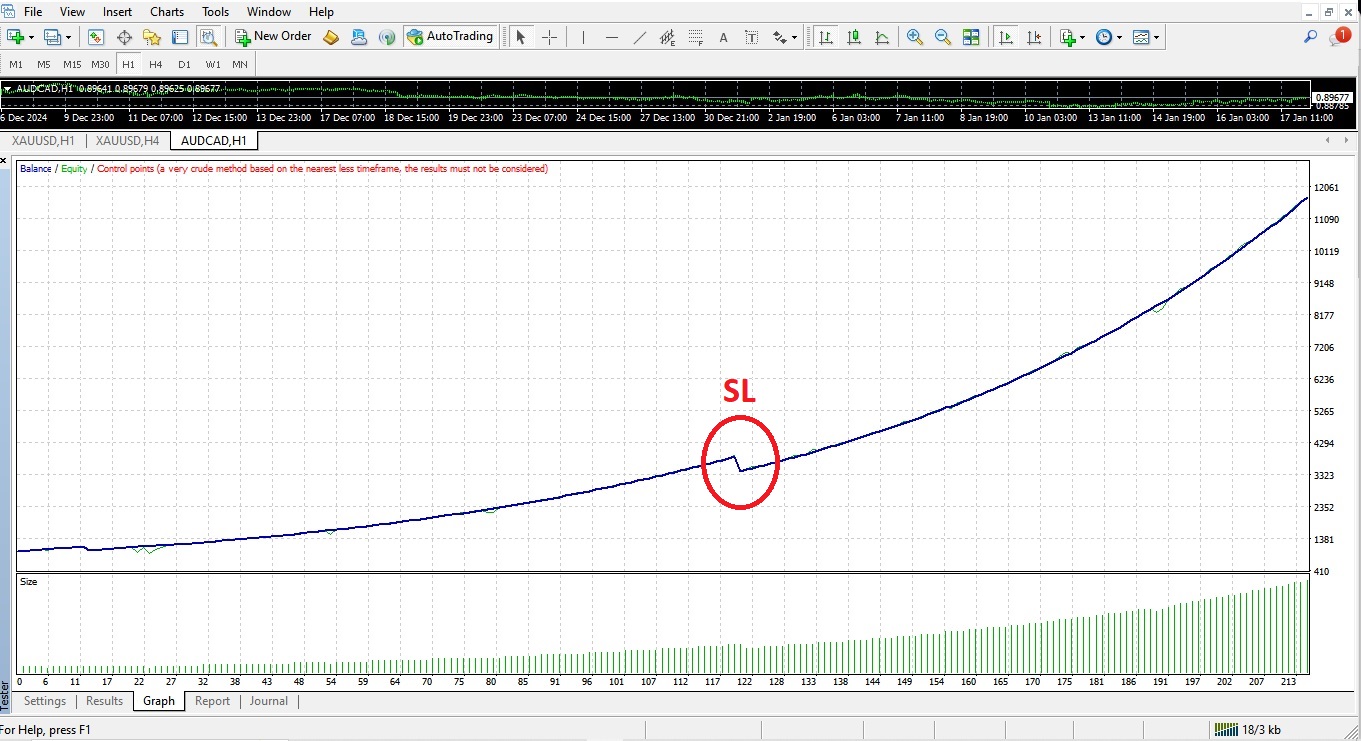This screenshot has height=741, width=1361.
Task: Expand the Indicators dropdown arrow
Action: tap(1082, 37)
